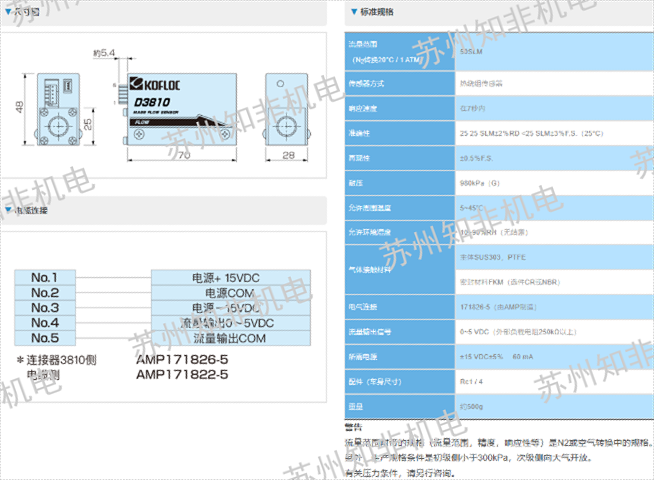Image resolution: width=654 pixels, height=480 pixels.
Task: Click the 允许范围温度 row label
Action: coord(370,208)
